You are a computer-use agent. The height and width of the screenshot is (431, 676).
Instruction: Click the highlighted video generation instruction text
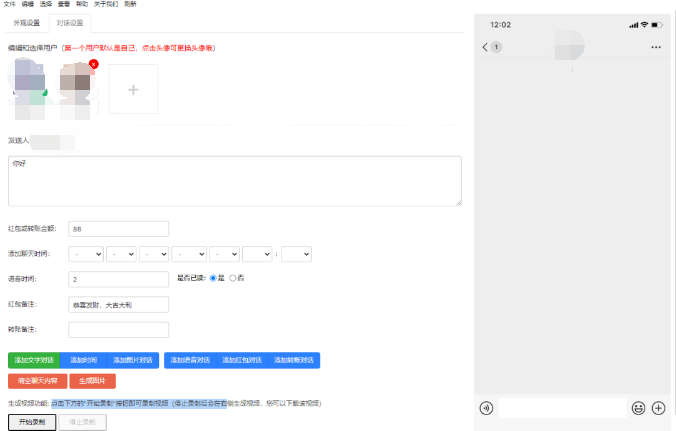point(139,403)
